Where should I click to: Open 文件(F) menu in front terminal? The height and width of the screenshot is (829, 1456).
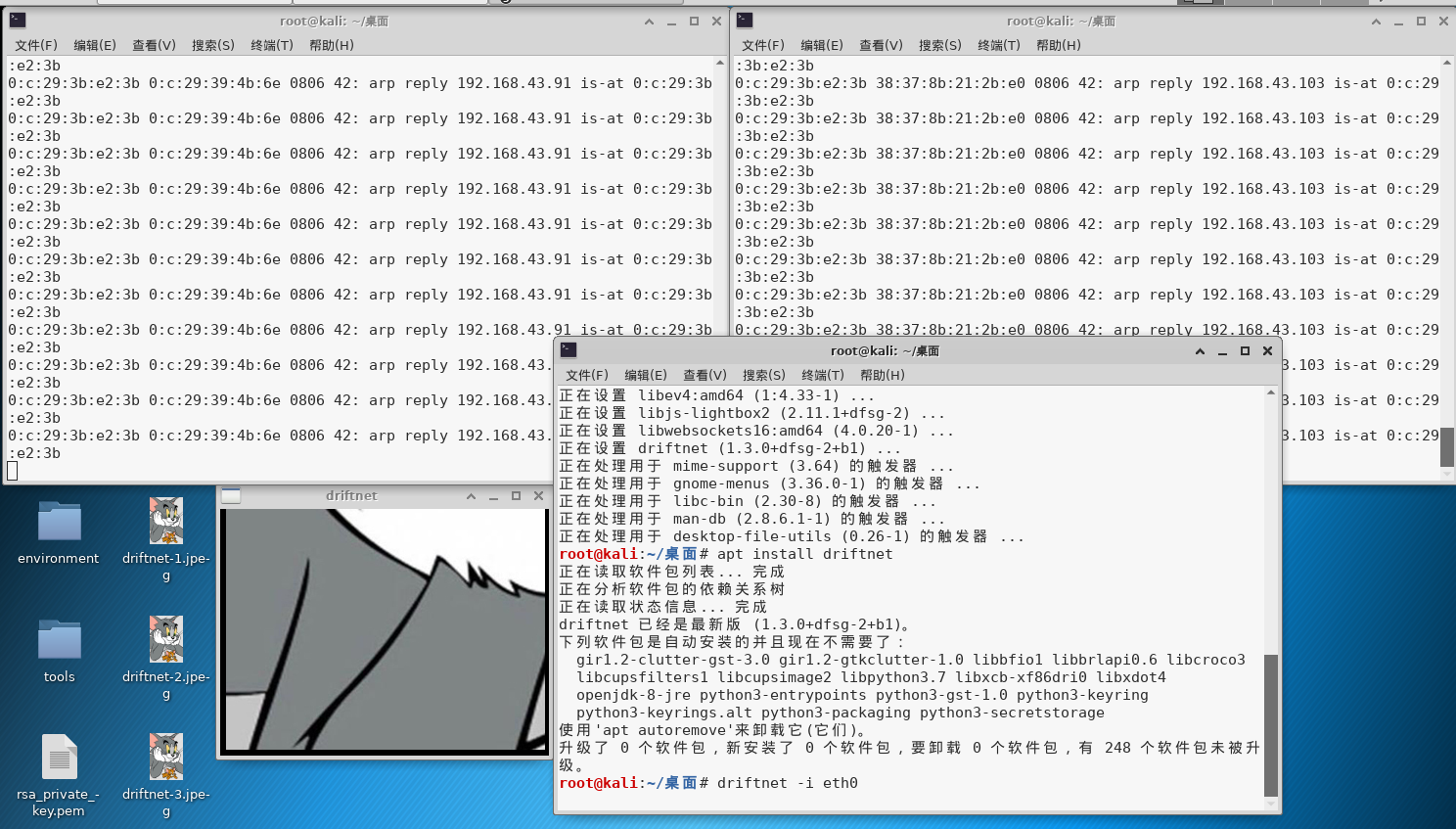coord(587,375)
